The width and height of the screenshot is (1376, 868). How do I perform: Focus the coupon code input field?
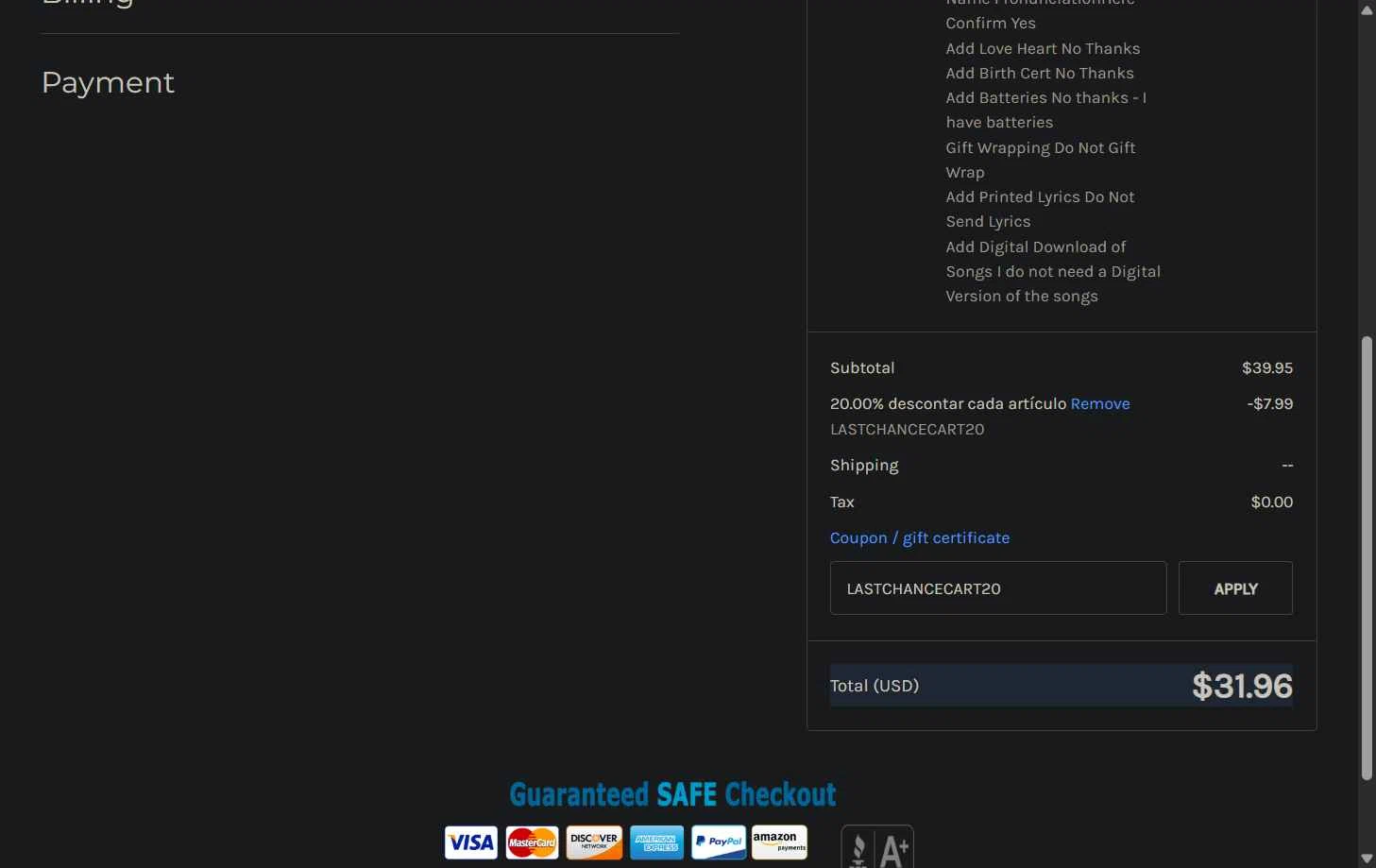(998, 588)
